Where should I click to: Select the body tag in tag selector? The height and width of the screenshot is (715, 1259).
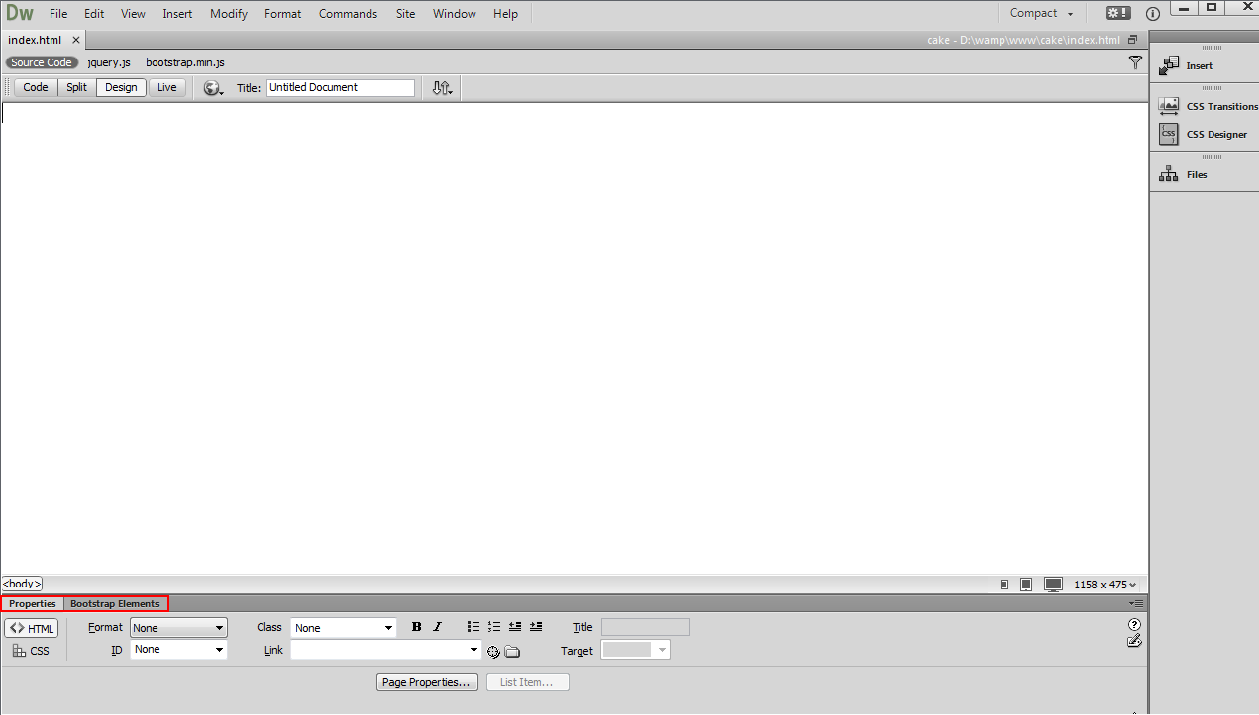pyautogui.click(x=22, y=584)
